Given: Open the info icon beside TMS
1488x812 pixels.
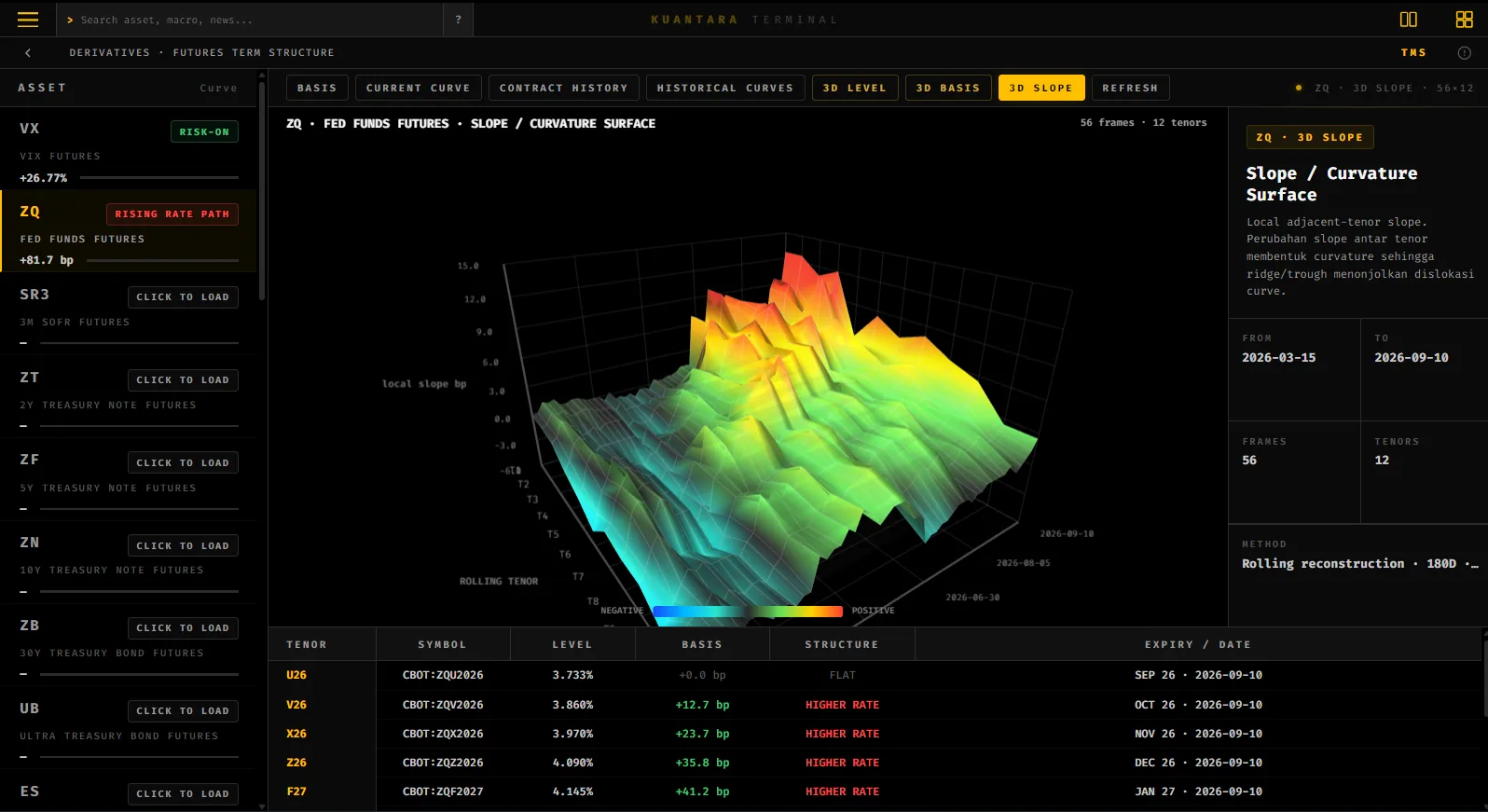Looking at the screenshot, I should 1464,53.
